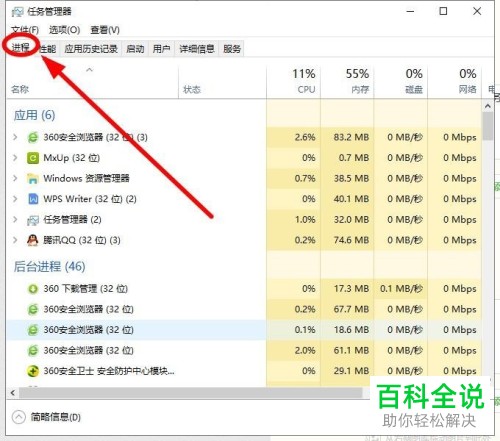This screenshot has width=500, height=441.
Task: Click the 360安全卫士 安全防护中心 icon
Action: (33, 371)
